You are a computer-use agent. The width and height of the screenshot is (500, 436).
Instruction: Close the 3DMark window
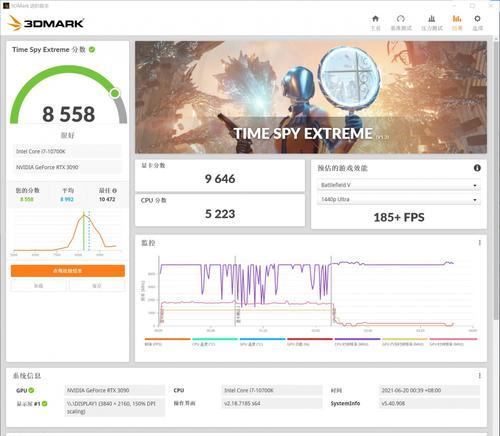point(491,5)
